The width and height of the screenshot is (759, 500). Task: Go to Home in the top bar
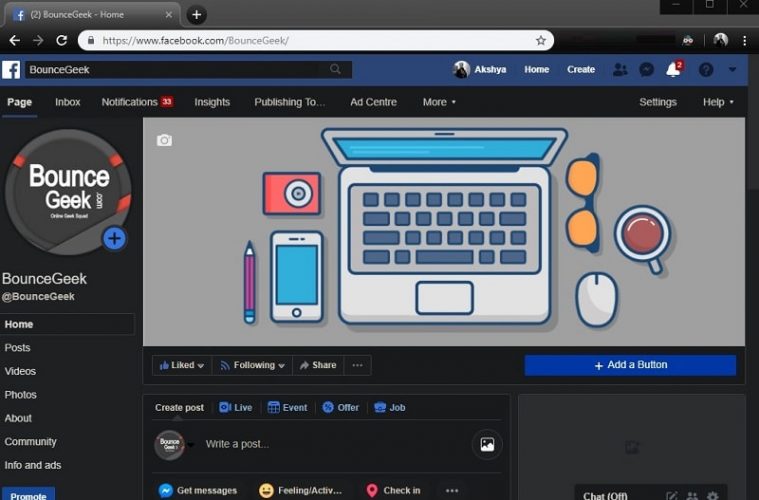coord(536,70)
